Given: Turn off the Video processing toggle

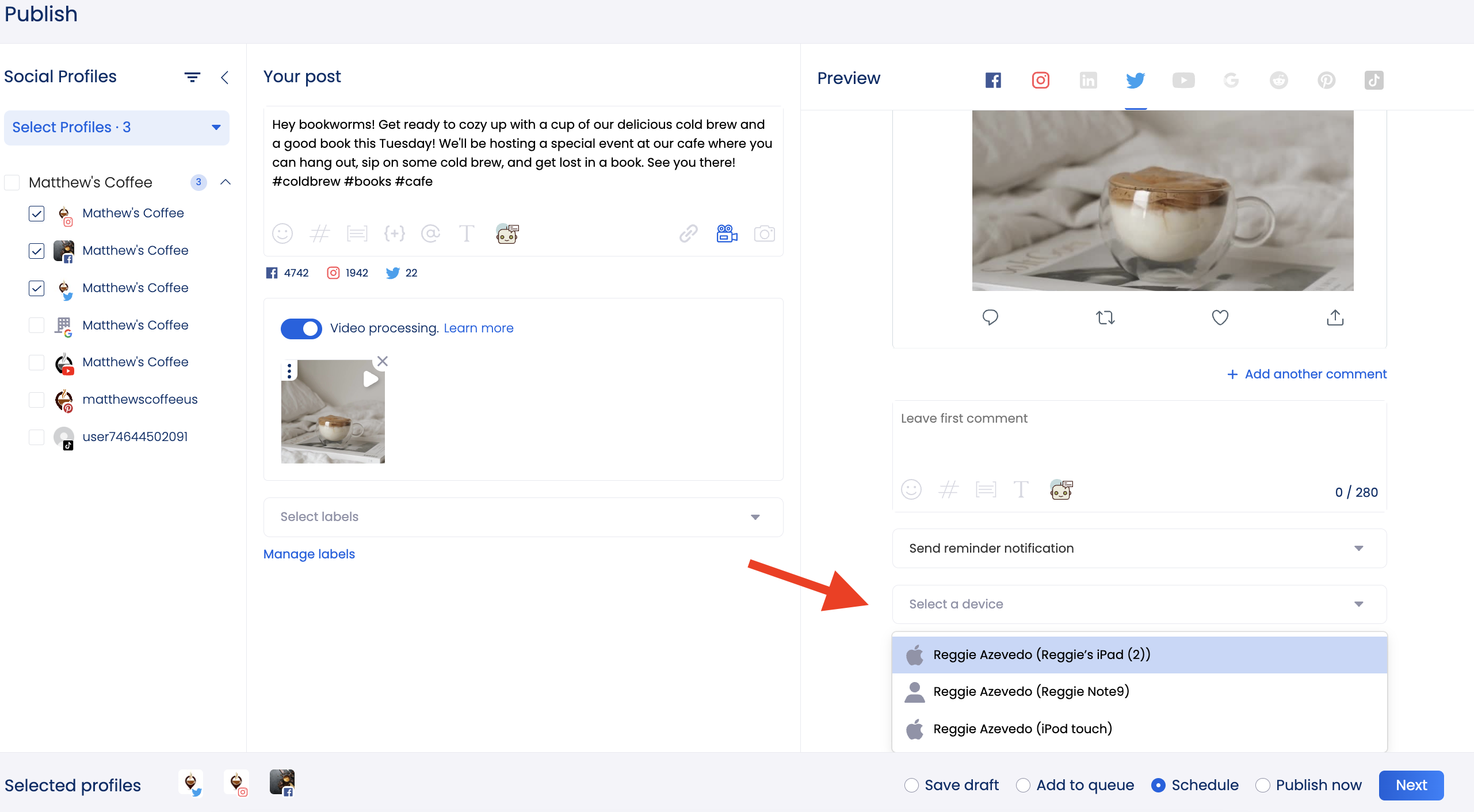Looking at the screenshot, I should tap(301, 328).
